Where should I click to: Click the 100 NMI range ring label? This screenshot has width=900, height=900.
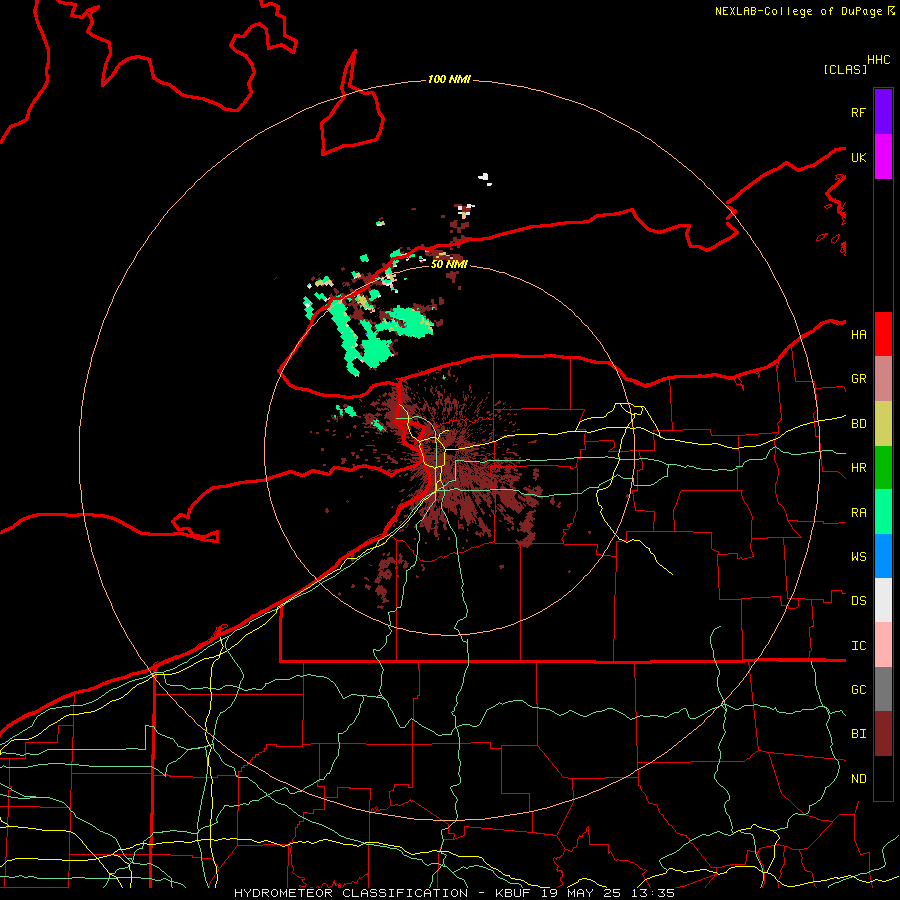pyautogui.click(x=449, y=79)
